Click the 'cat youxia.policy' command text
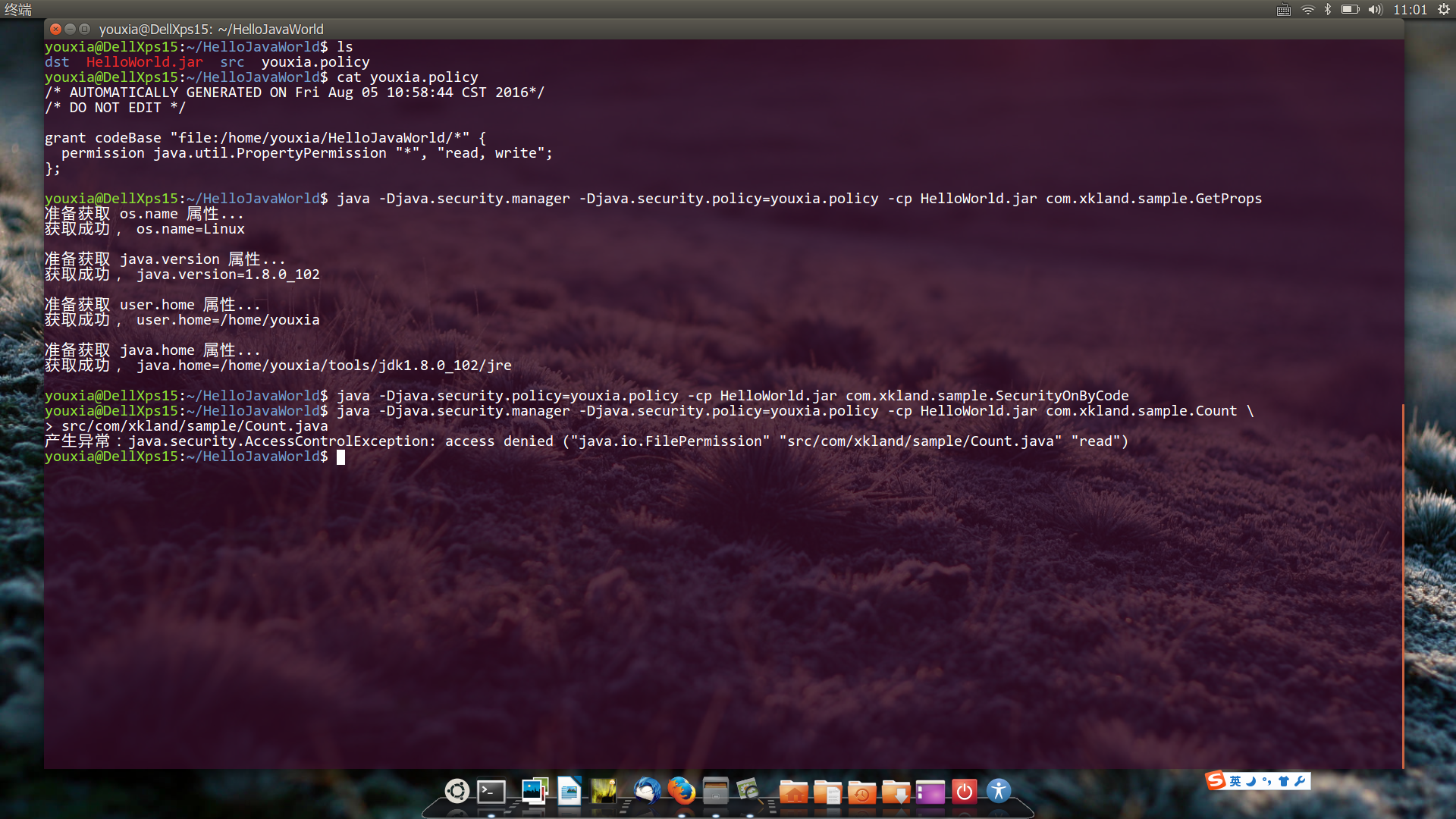This screenshot has height=819, width=1456. pyautogui.click(x=407, y=77)
